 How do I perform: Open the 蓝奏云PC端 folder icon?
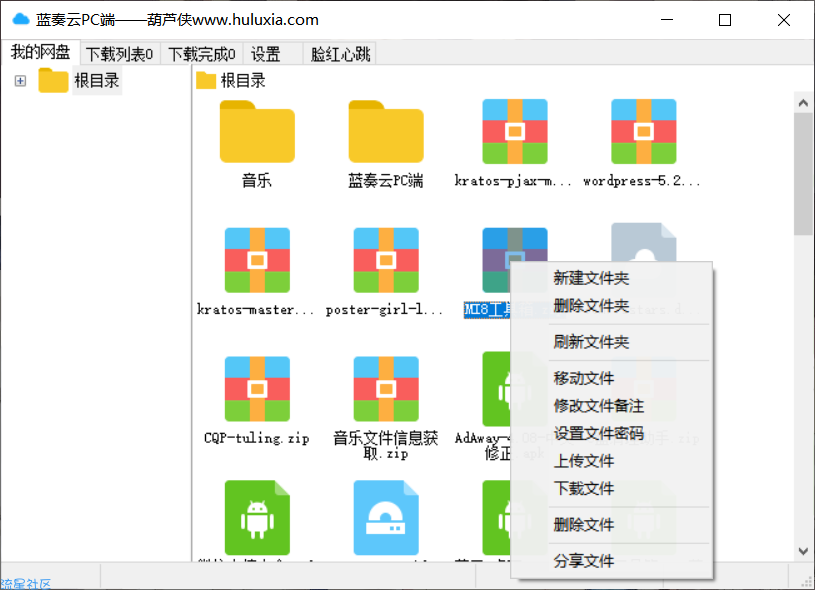(386, 132)
